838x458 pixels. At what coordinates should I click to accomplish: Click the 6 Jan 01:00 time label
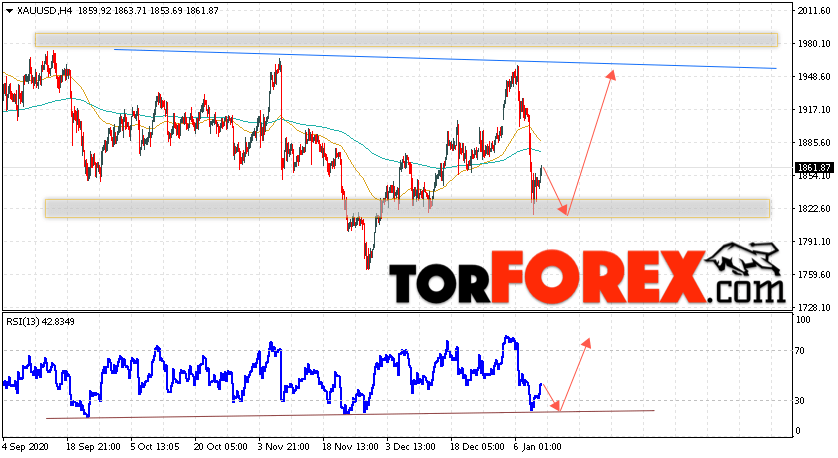pyautogui.click(x=538, y=447)
